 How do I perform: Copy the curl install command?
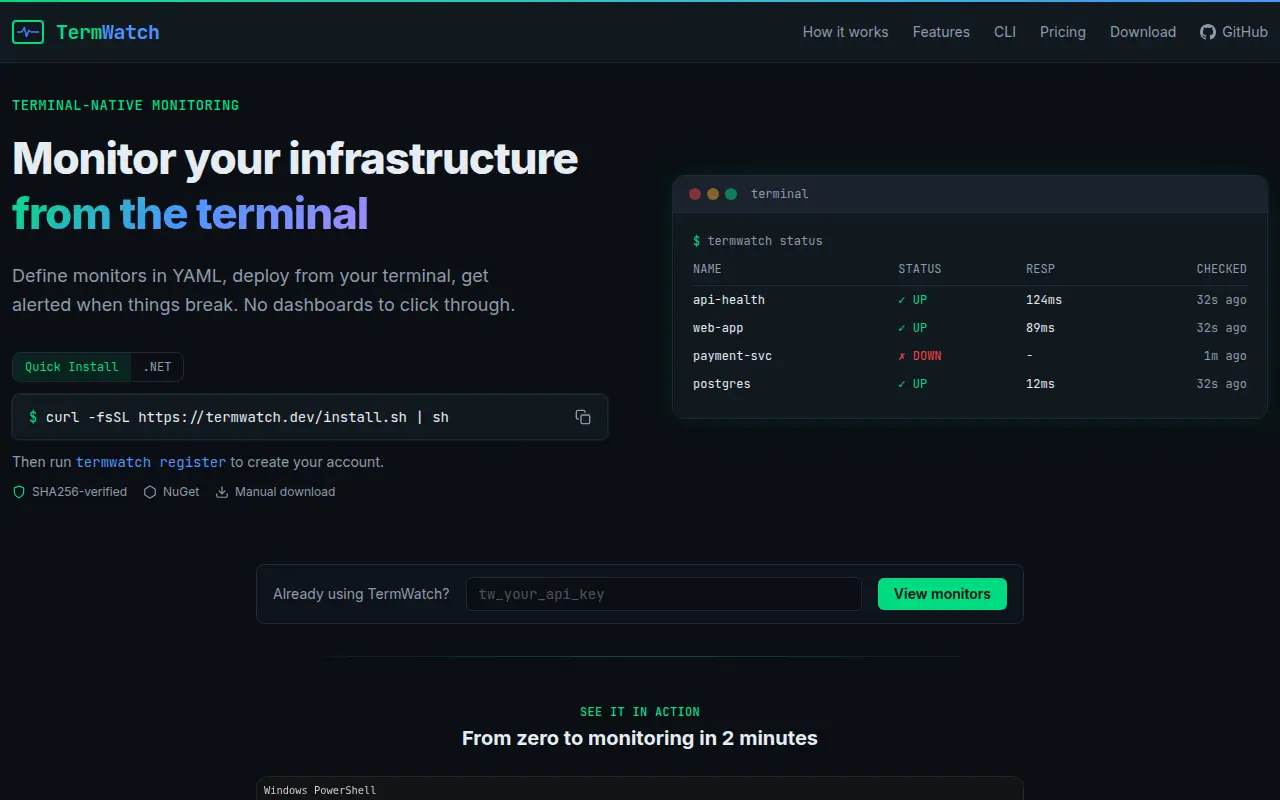point(583,417)
